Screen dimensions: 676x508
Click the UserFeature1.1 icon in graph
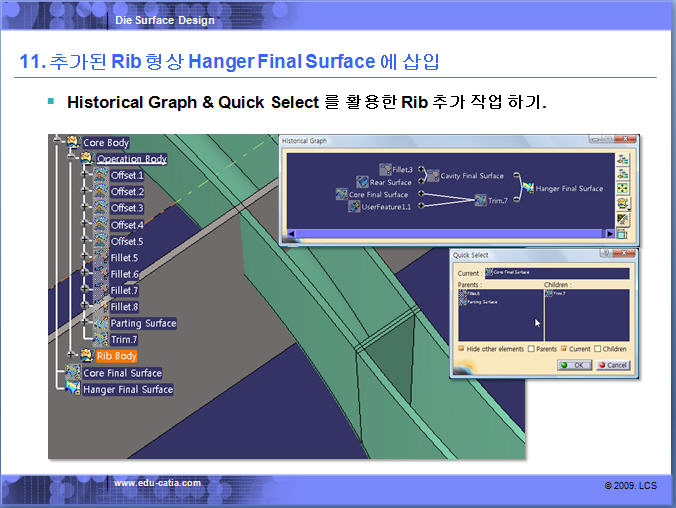coord(353,206)
